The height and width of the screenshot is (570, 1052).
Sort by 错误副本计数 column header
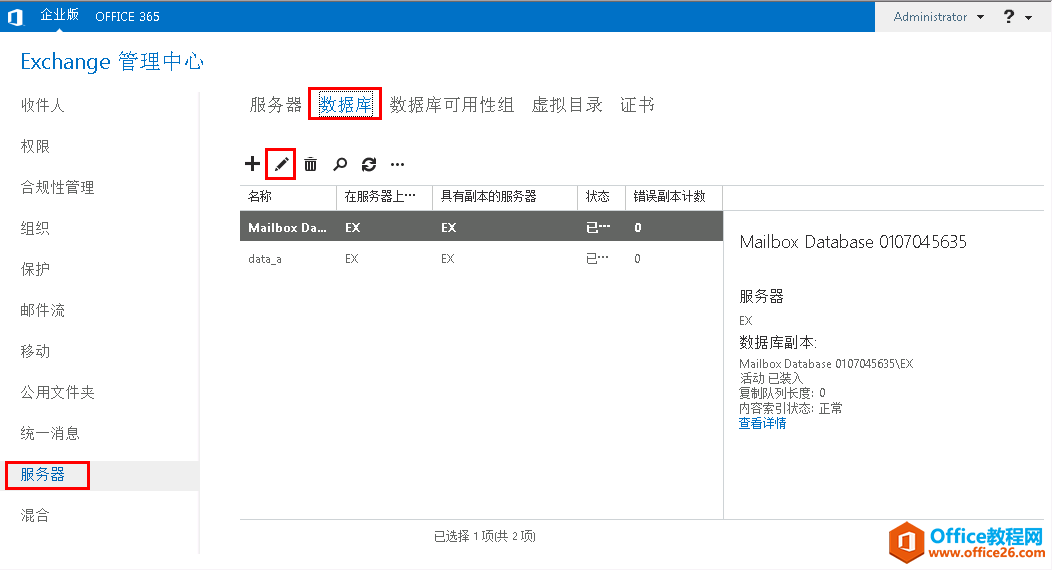click(x=674, y=196)
